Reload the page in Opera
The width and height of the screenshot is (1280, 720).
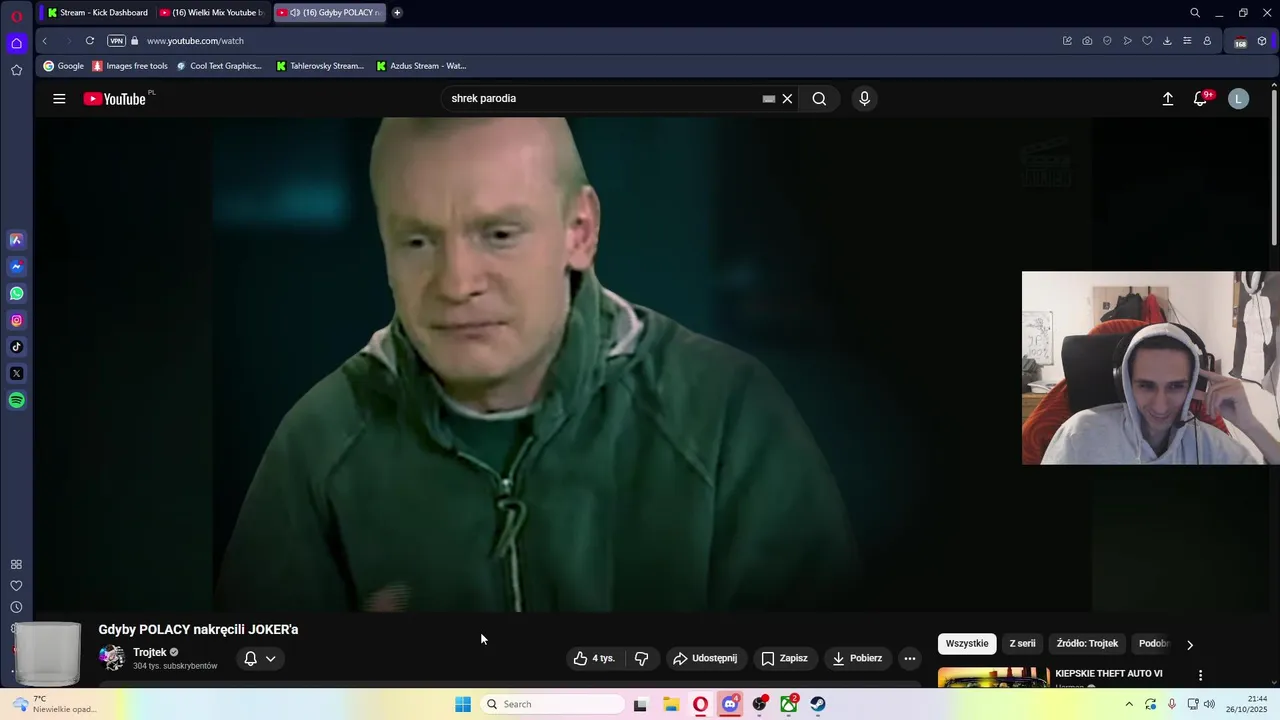(90, 41)
